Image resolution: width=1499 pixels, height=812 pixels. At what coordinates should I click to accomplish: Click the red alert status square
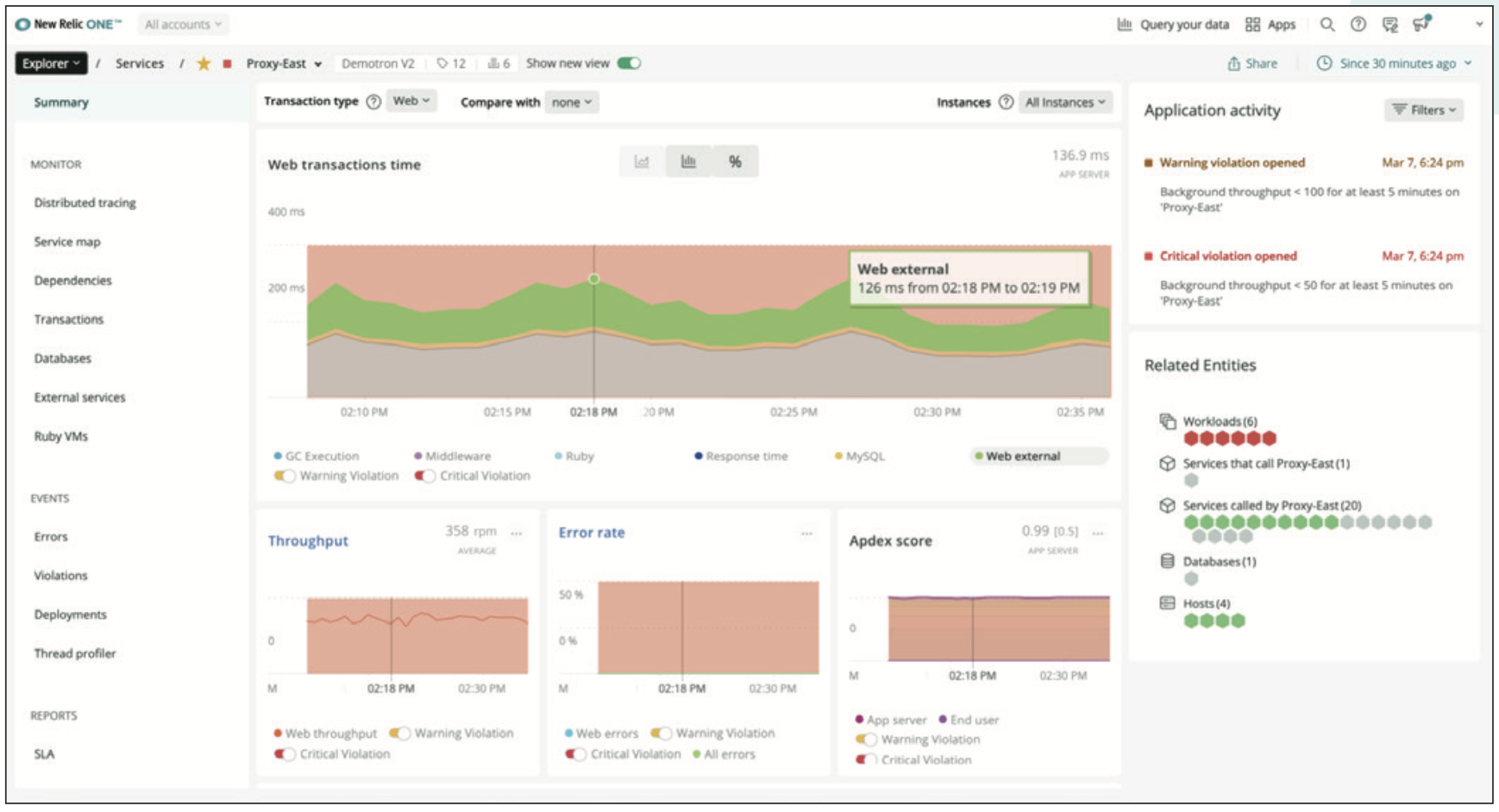pos(228,64)
